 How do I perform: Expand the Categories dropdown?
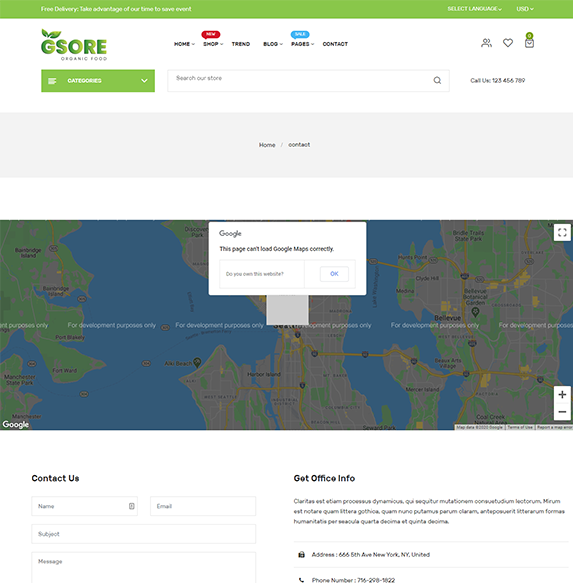[x=98, y=81]
